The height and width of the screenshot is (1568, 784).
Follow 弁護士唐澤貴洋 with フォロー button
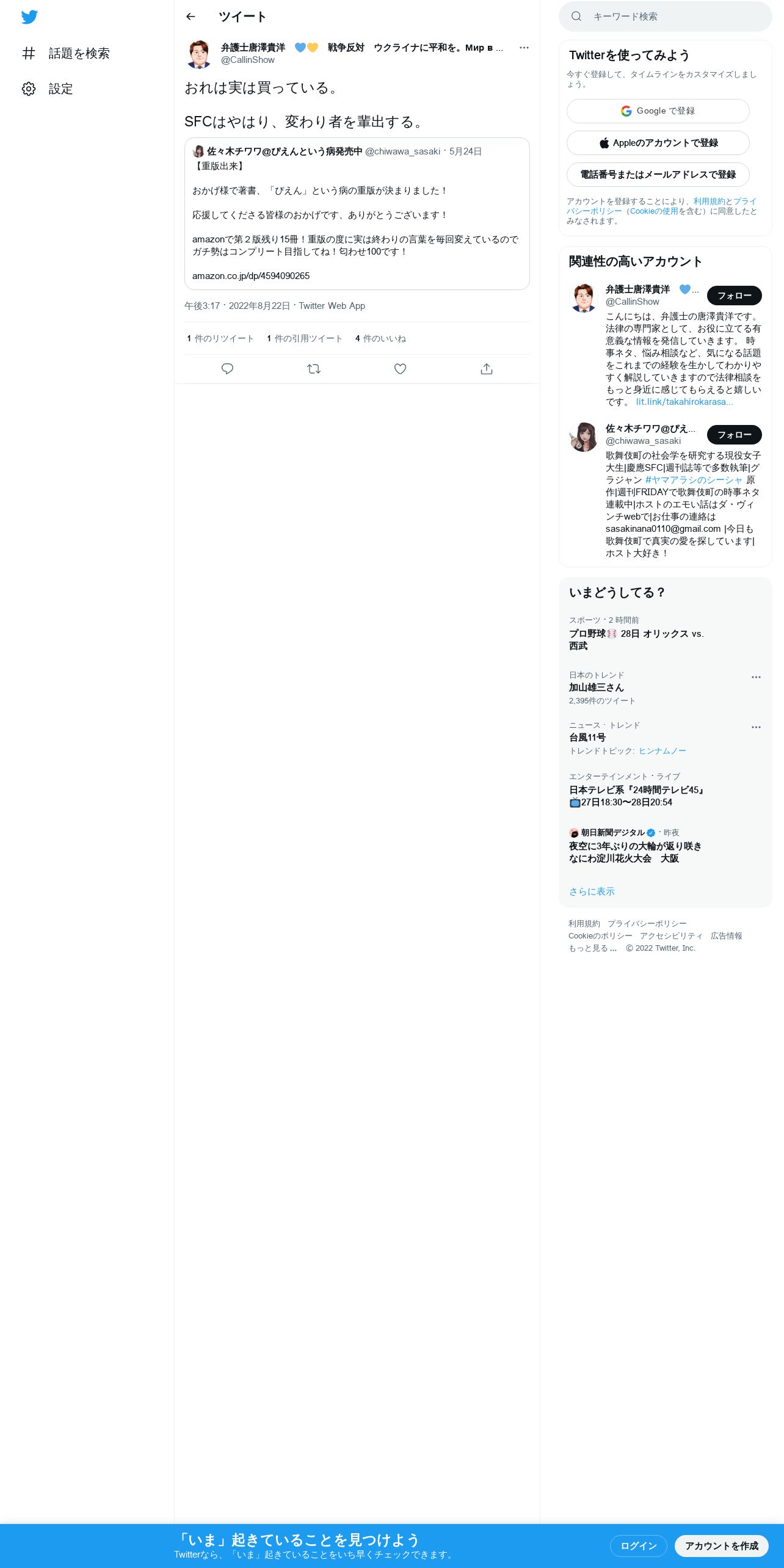click(735, 296)
